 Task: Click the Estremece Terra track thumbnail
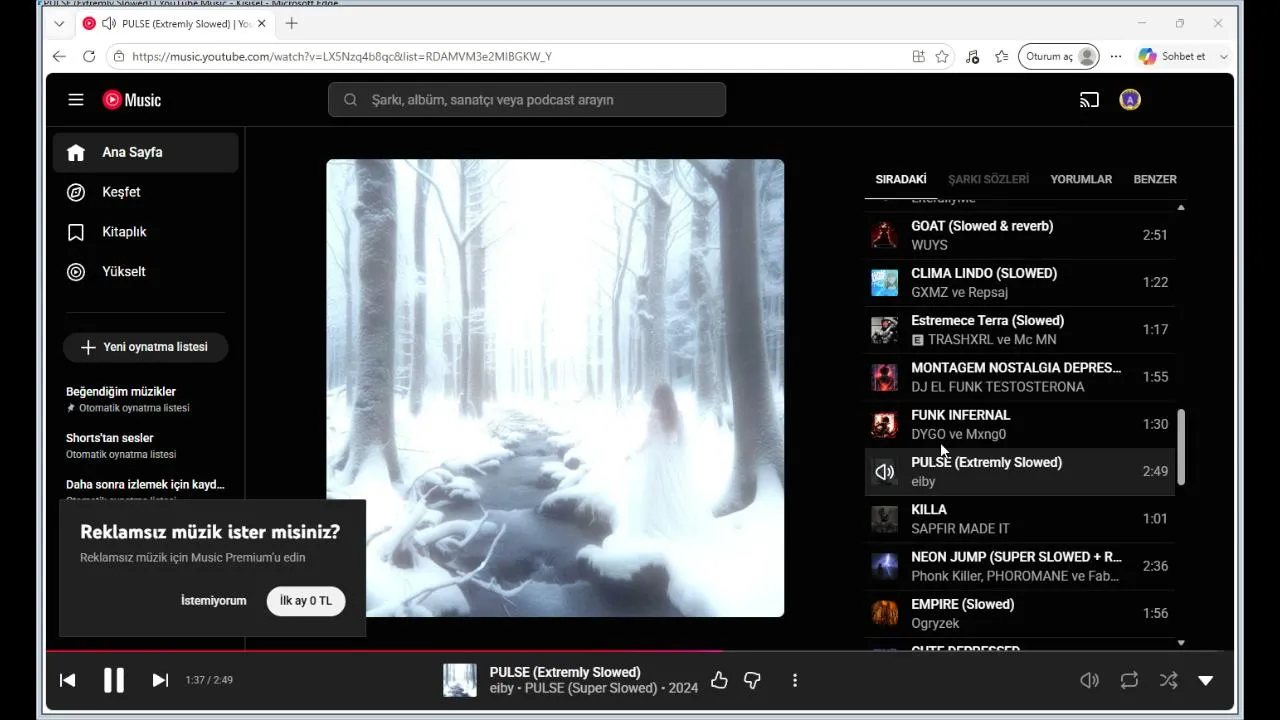point(884,330)
